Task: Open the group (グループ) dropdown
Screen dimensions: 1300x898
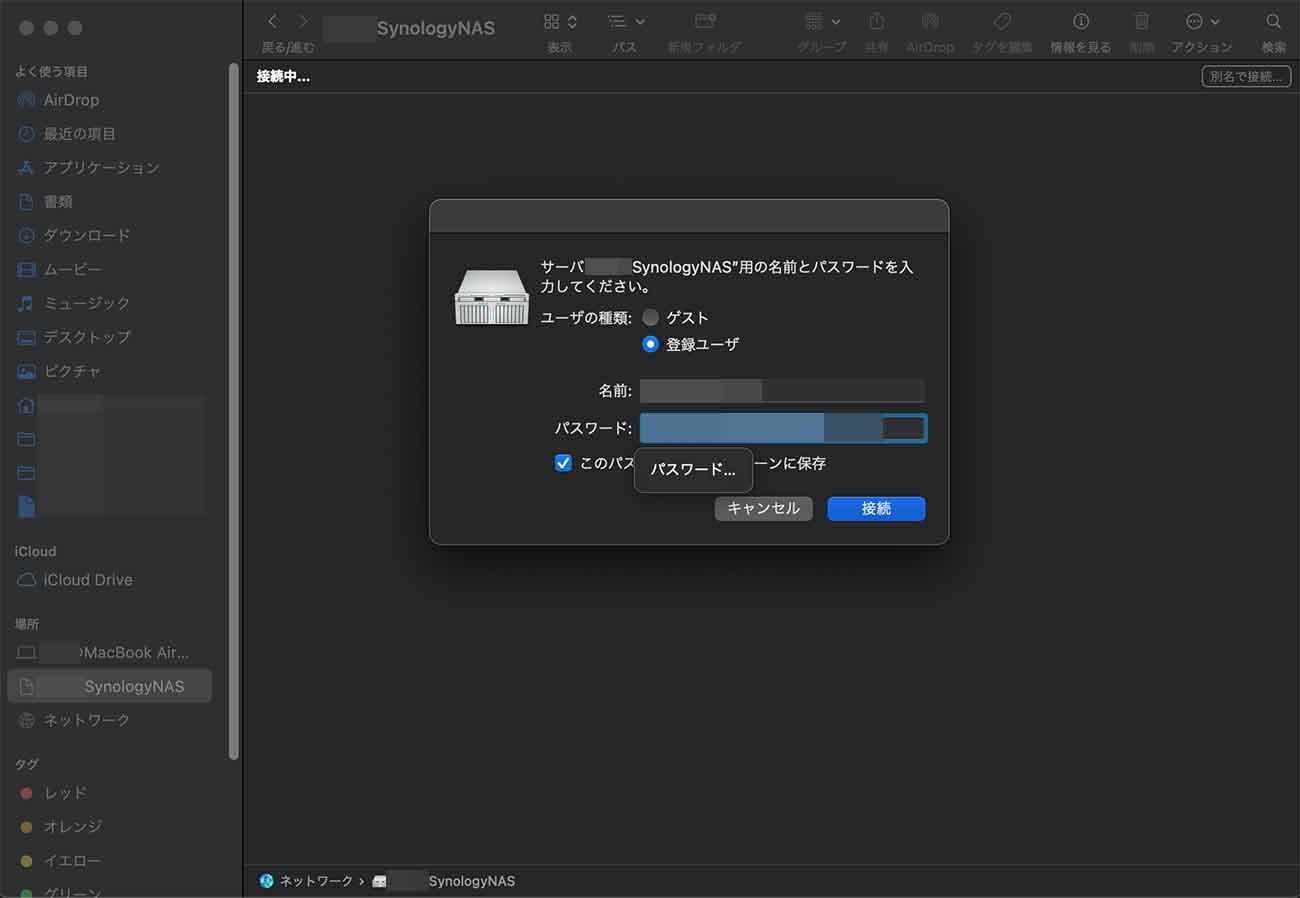Action: click(822, 21)
